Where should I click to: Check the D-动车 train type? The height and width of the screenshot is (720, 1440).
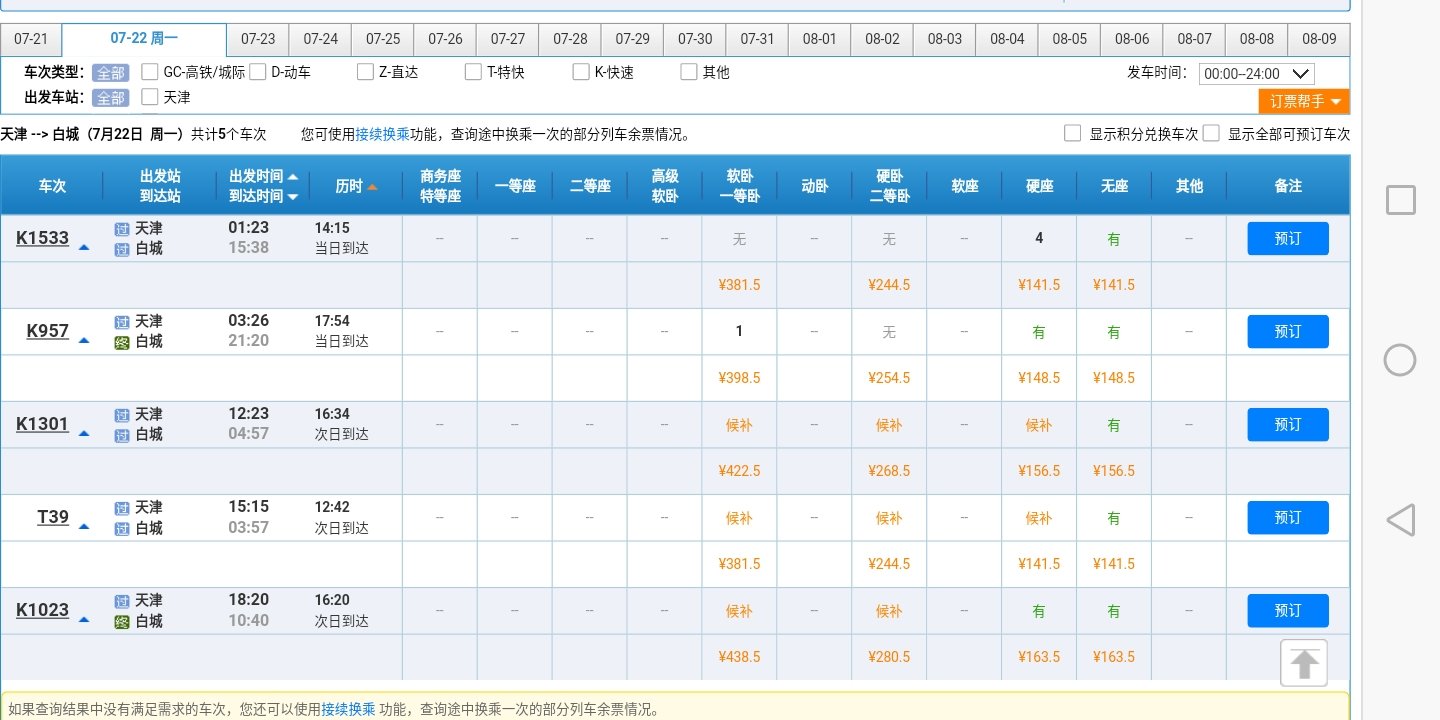(258, 72)
